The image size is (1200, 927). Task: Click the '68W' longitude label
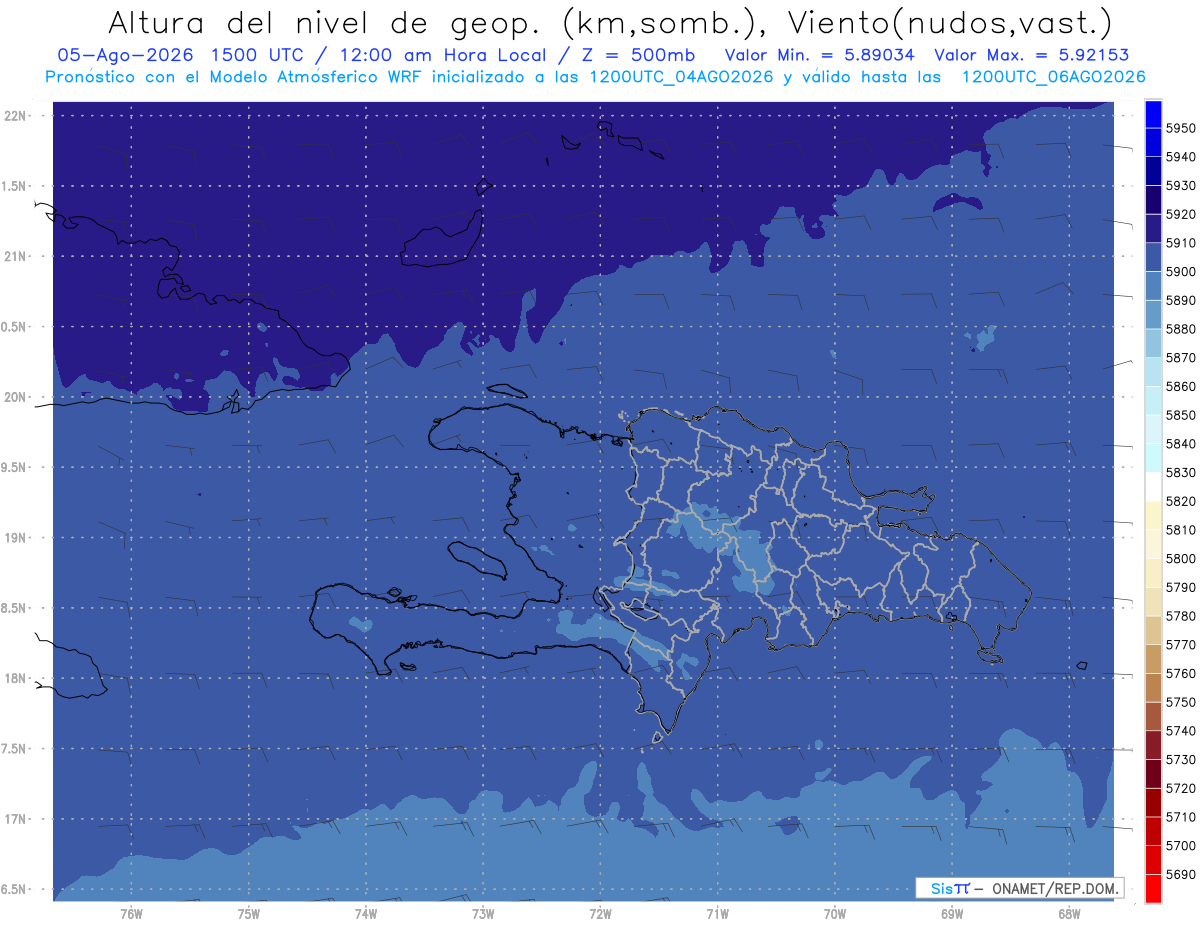[x=1069, y=914]
